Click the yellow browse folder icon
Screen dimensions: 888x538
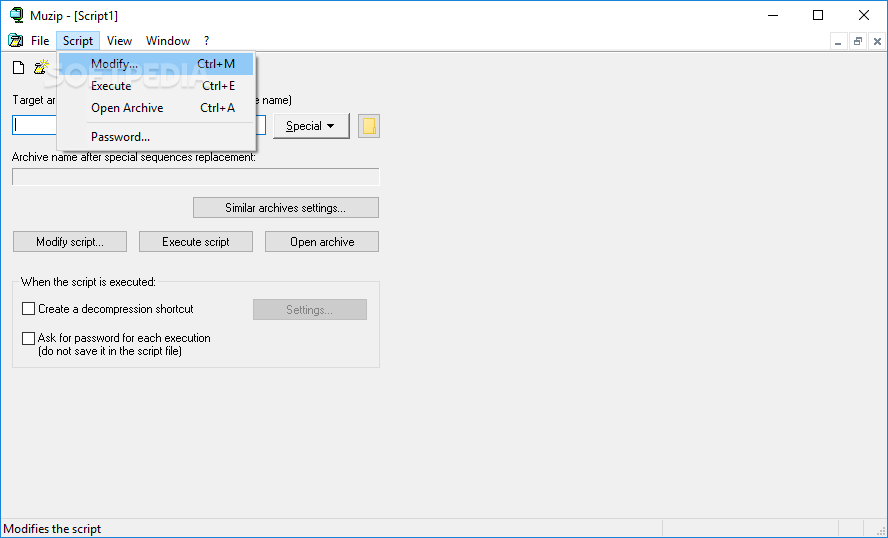[369, 126]
